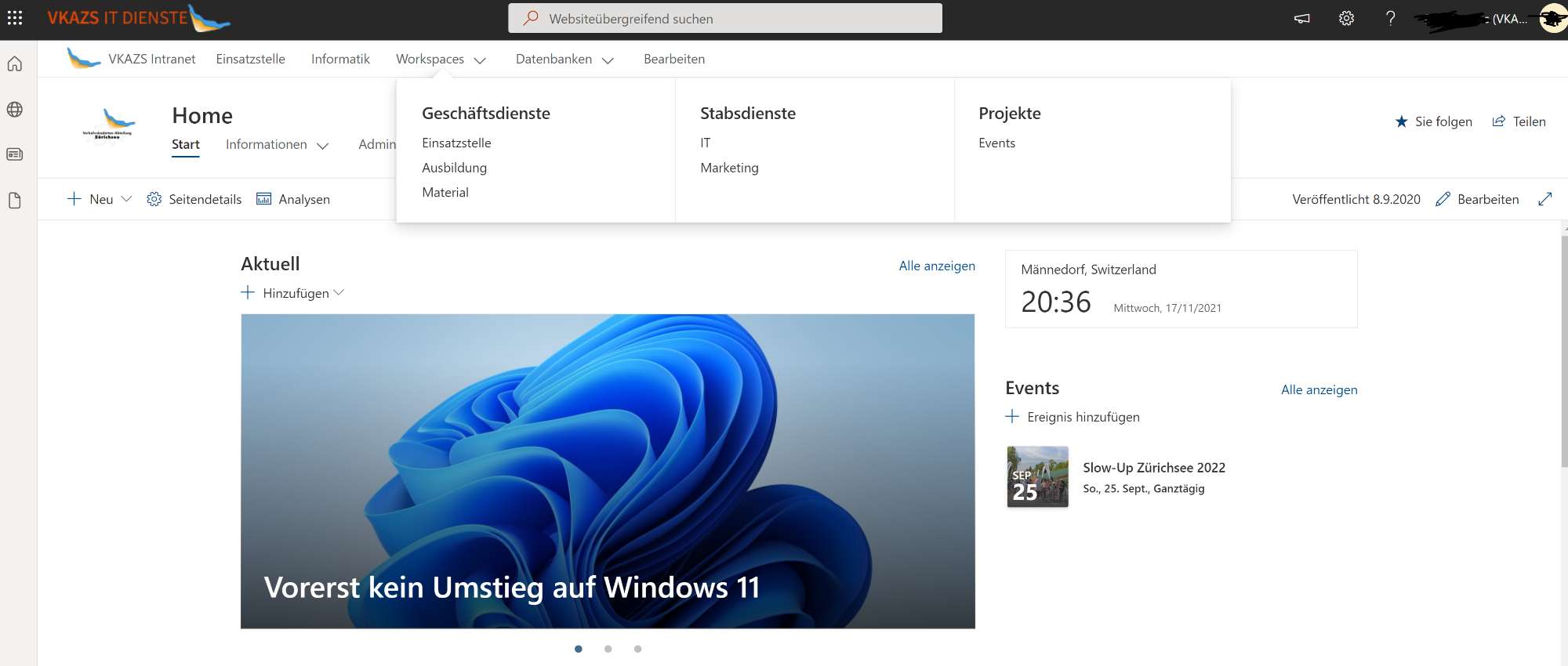The image size is (1568, 666).
Task: Open Ausbildung under Geschäftsdienste
Action: (x=454, y=168)
